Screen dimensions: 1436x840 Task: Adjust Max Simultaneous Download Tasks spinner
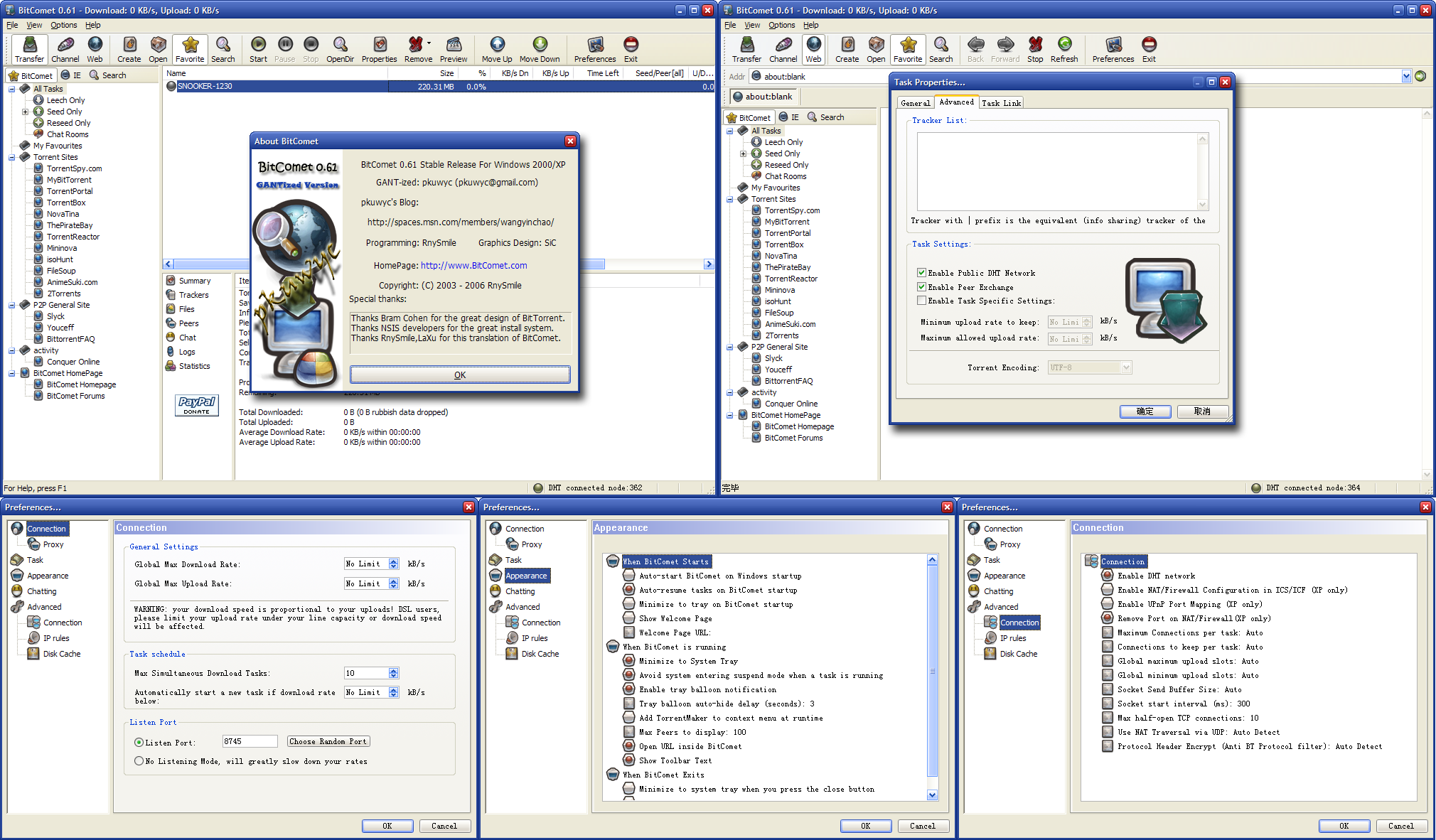tap(394, 673)
